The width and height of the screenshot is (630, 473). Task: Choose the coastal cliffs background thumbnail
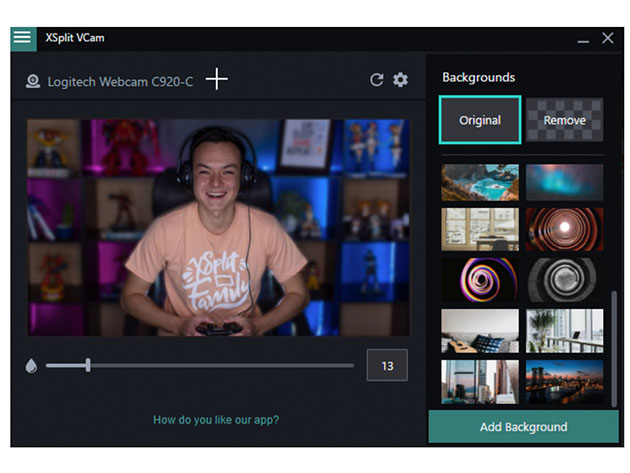pyautogui.click(x=480, y=182)
